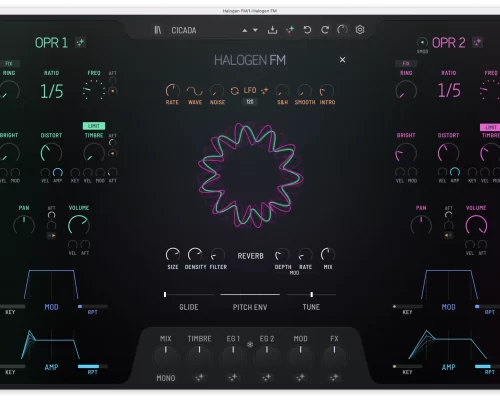
Task: Click the GLIDE slider handle
Action: point(165,294)
